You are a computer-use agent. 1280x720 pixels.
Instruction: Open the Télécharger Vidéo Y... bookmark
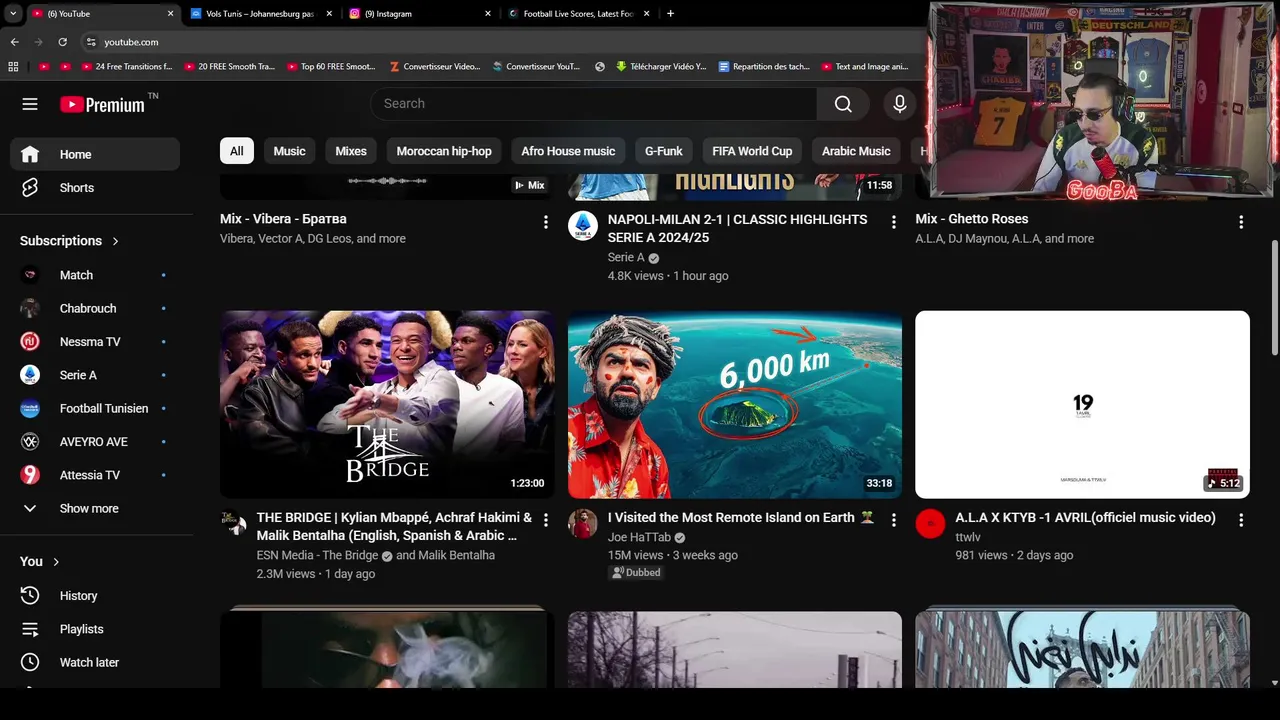coord(661,67)
